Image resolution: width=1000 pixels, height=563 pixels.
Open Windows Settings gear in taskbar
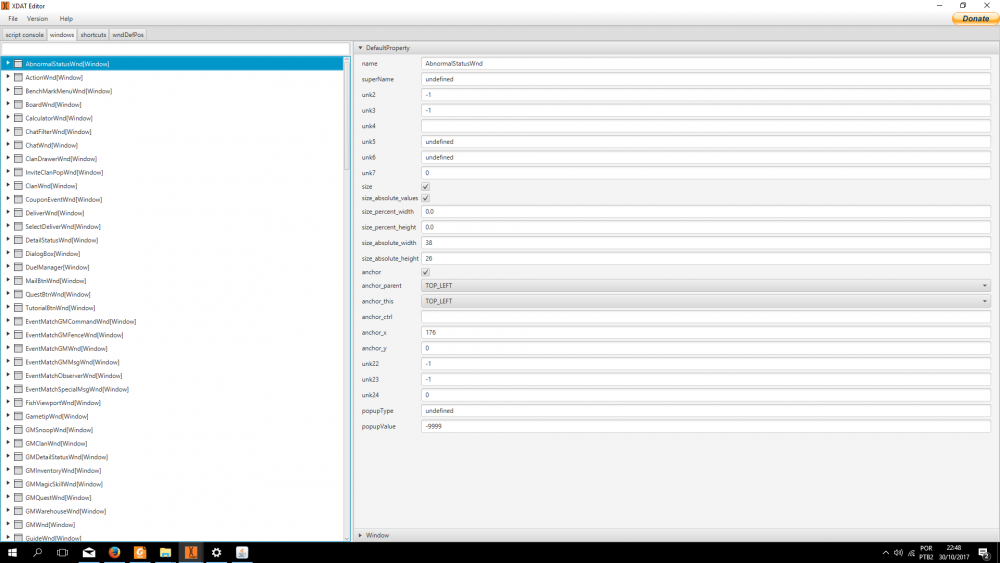(x=216, y=552)
